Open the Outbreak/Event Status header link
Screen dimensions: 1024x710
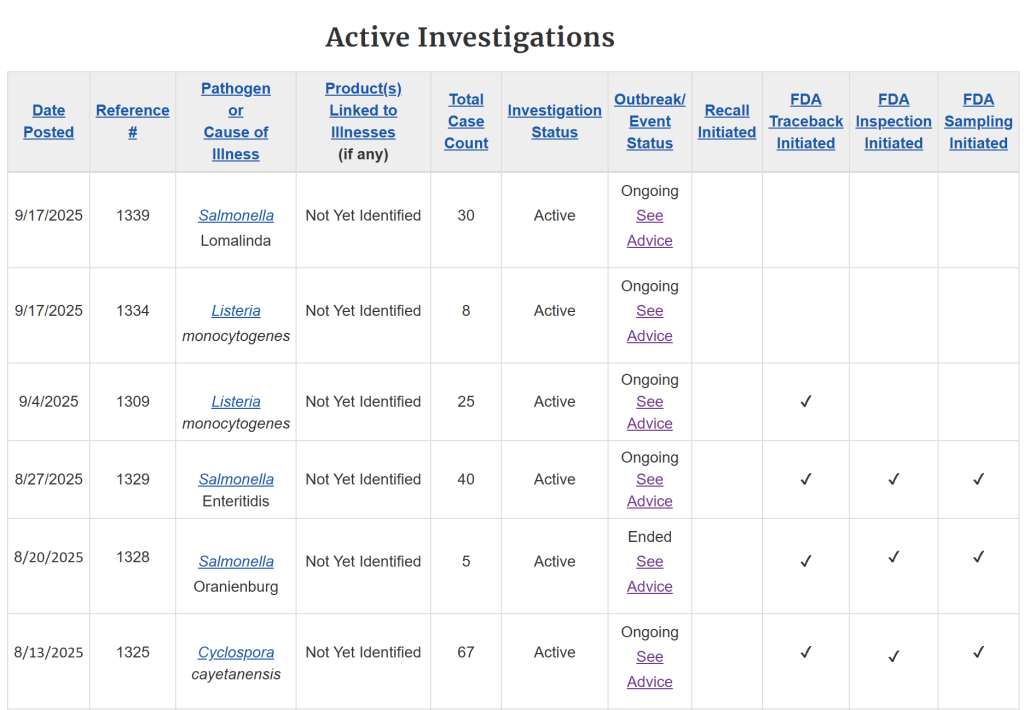[x=649, y=121]
